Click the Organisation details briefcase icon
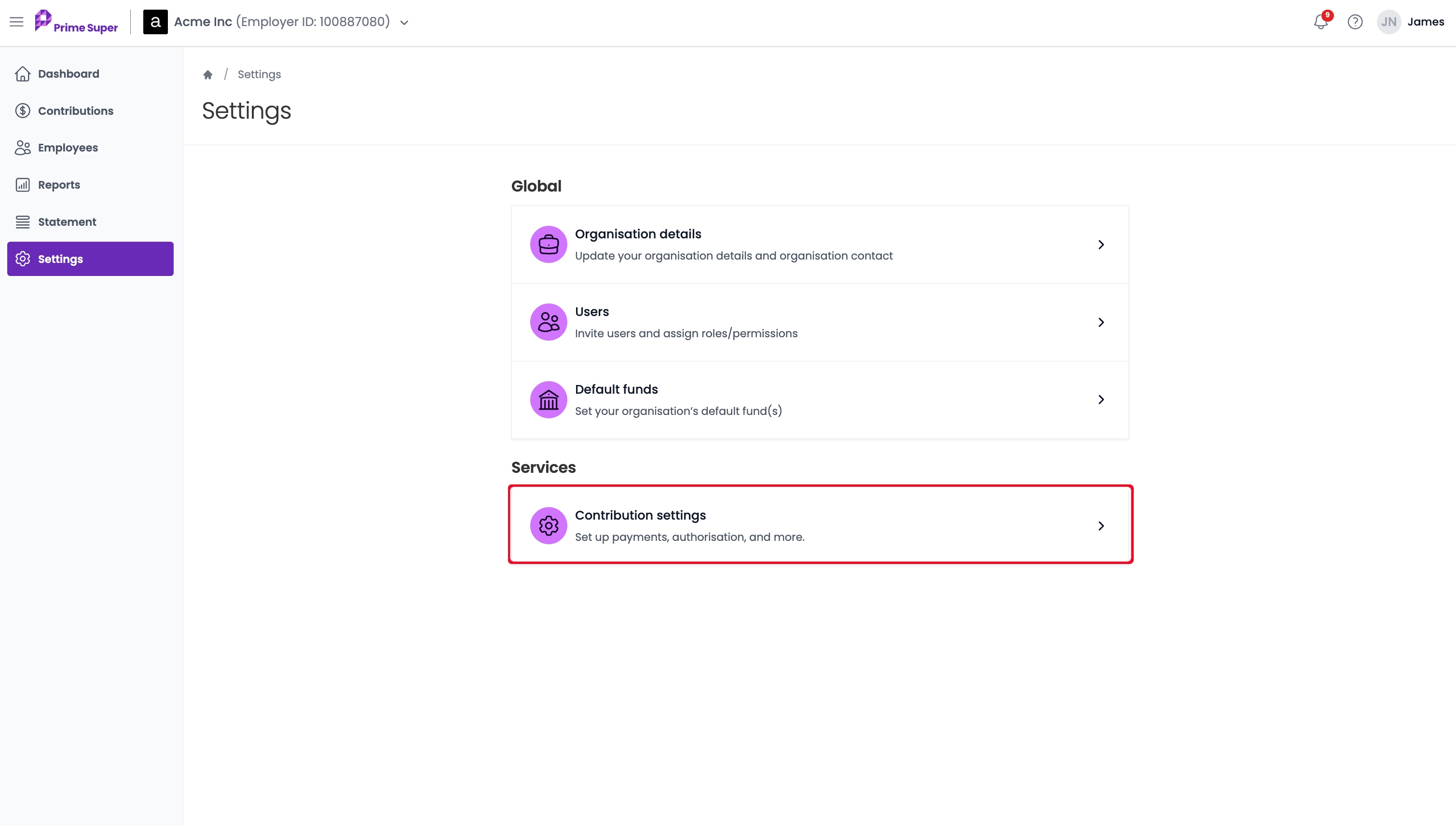The width and height of the screenshot is (1456, 826). coord(549,245)
